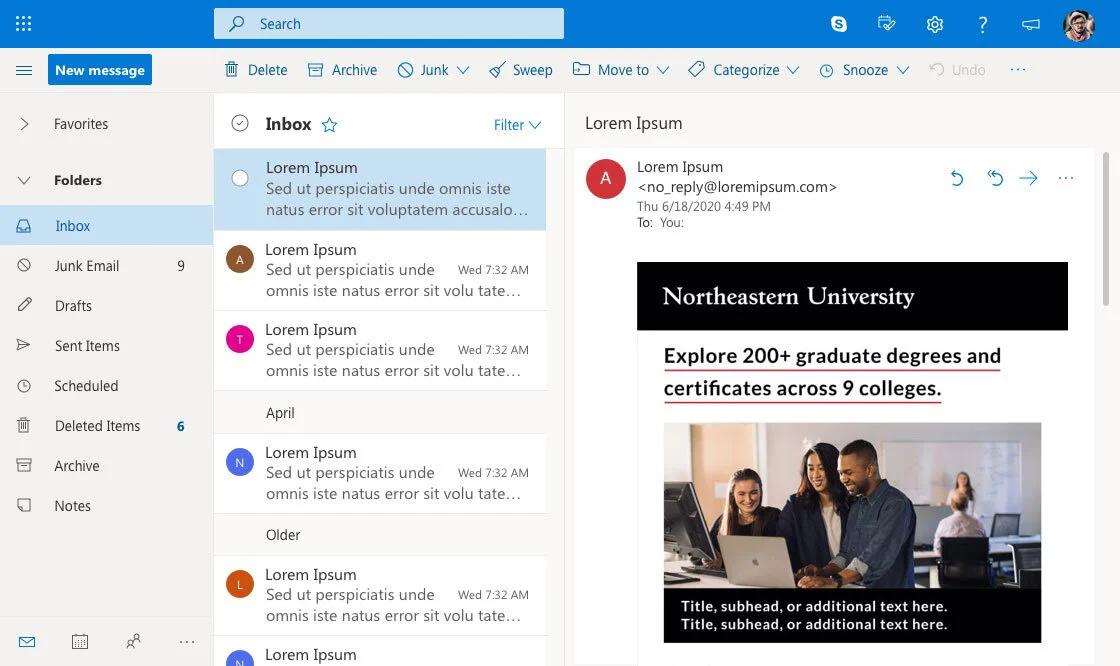Image resolution: width=1120 pixels, height=666 pixels.
Task: Tick the selection circle on first message
Action: coord(240,178)
